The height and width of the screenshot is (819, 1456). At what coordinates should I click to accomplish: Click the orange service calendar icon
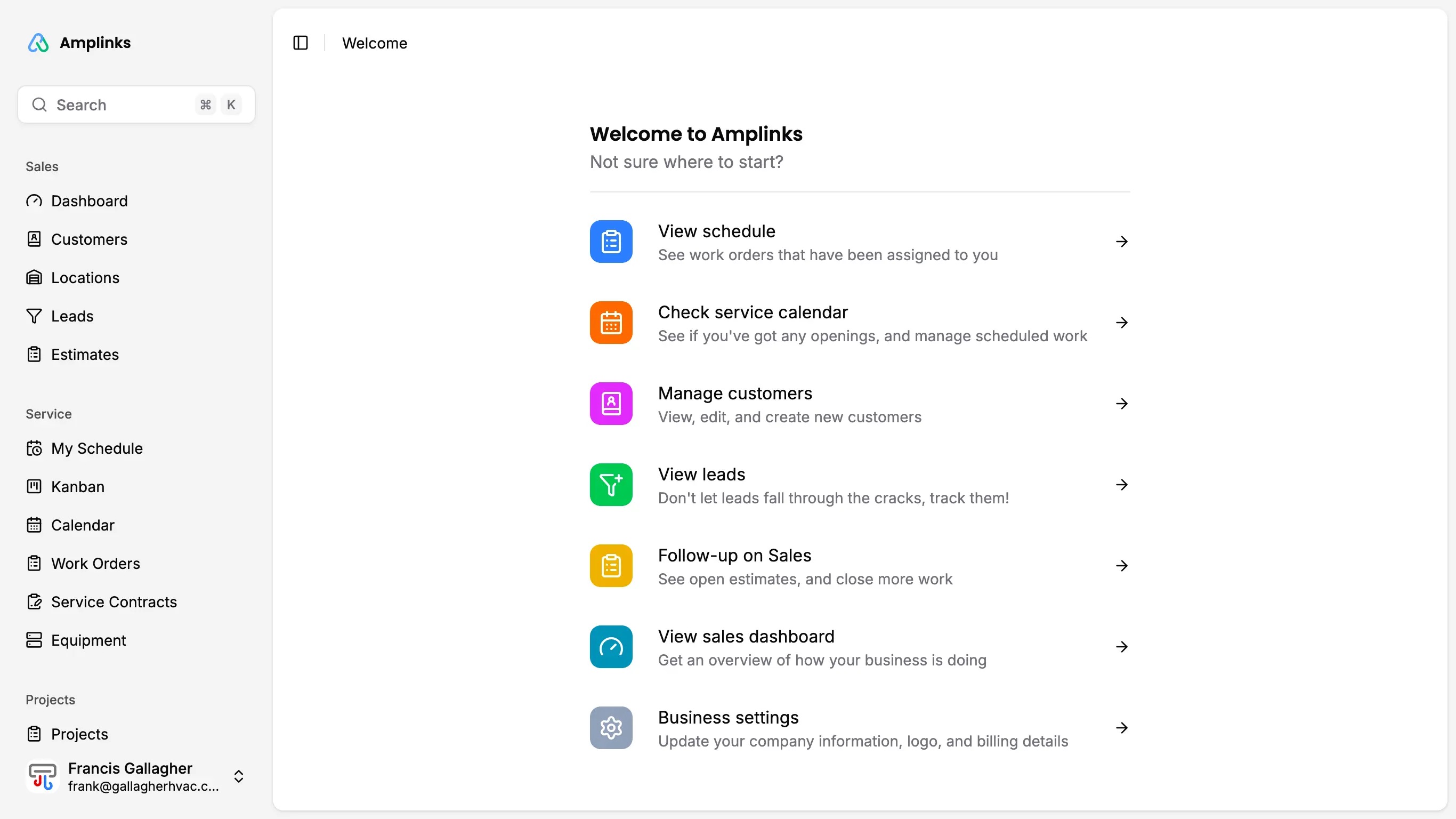(x=610, y=323)
